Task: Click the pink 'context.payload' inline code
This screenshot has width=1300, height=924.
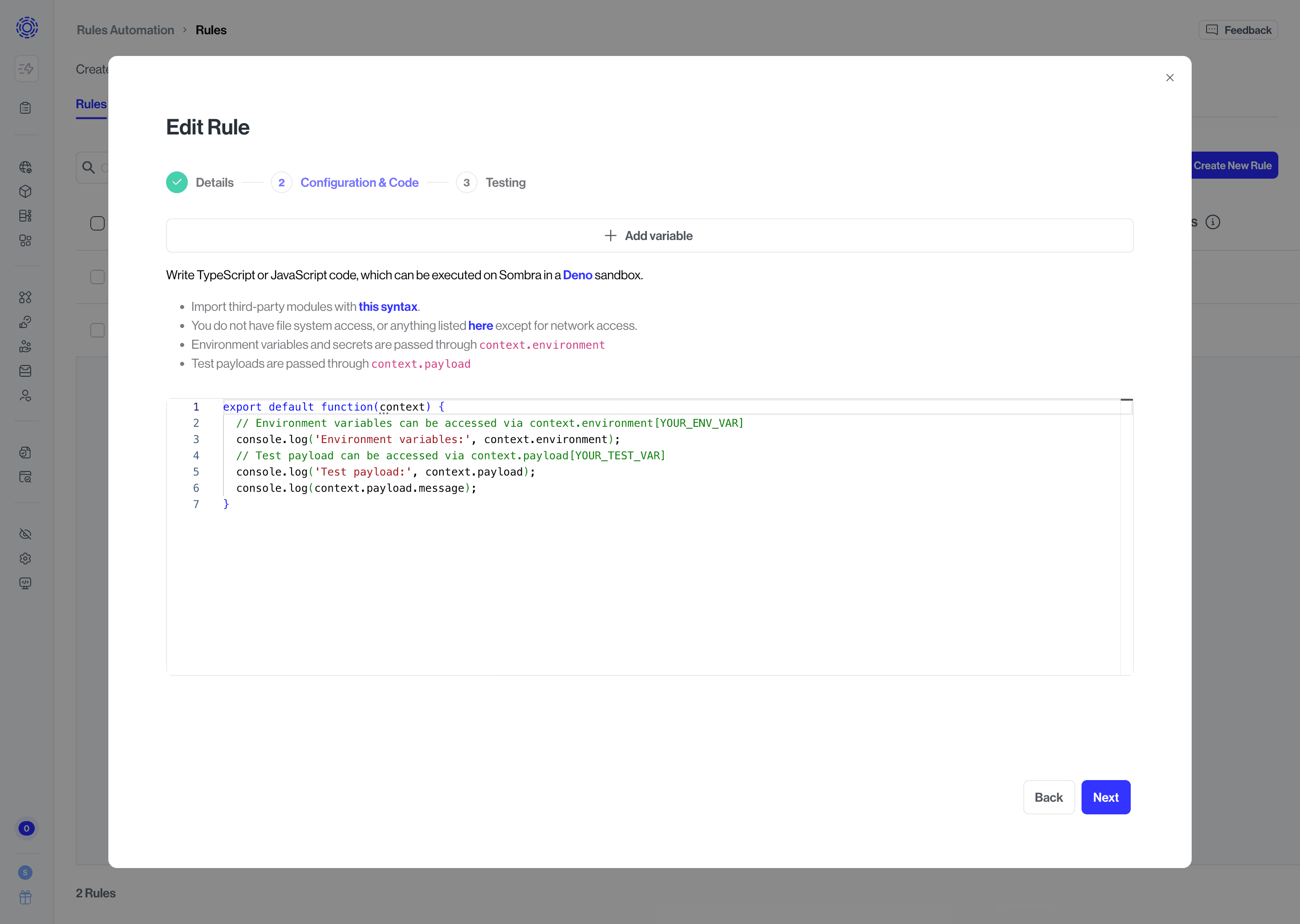Action: pyautogui.click(x=421, y=364)
